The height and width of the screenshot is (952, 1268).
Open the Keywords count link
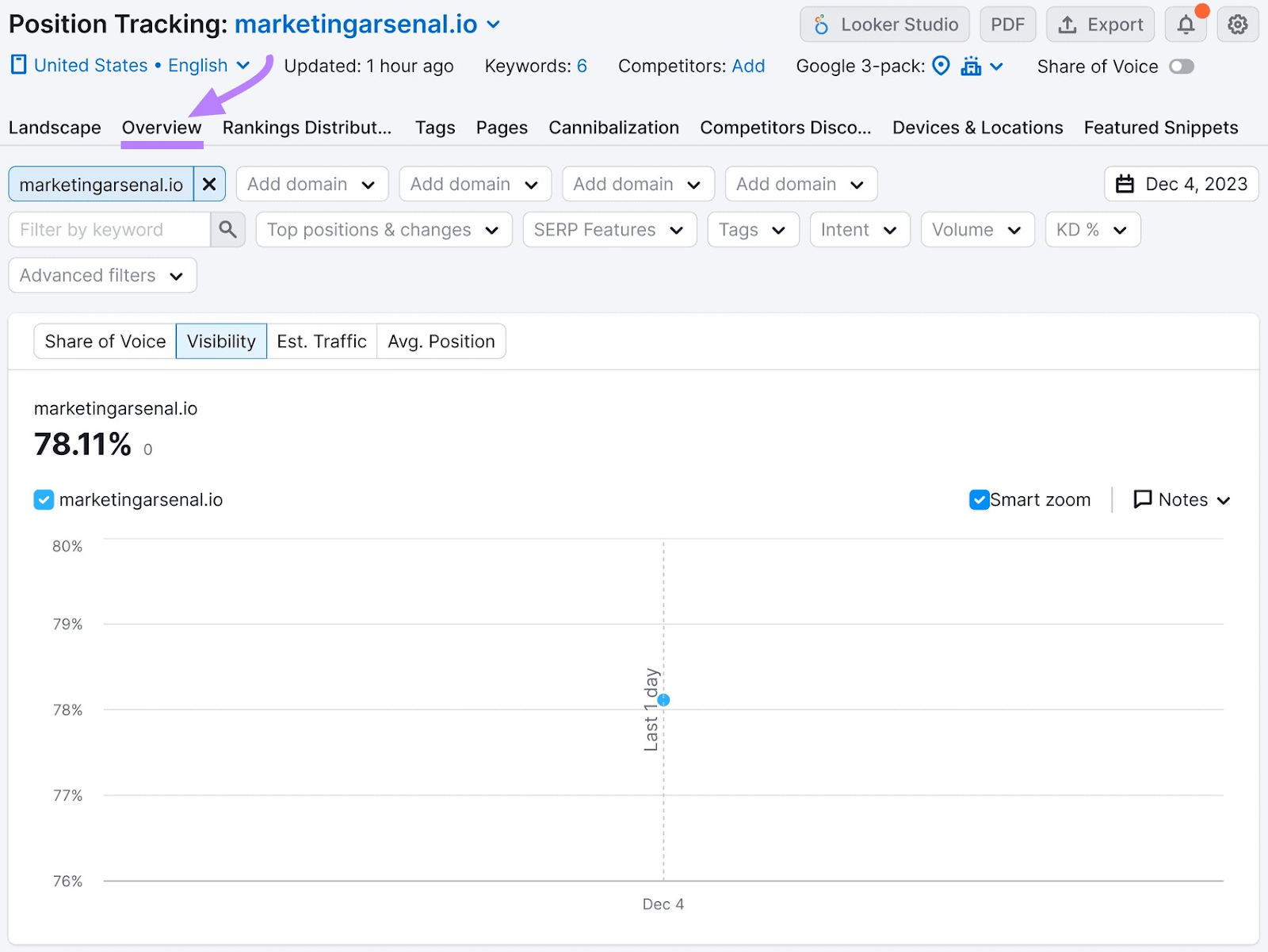click(x=581, y=67)
